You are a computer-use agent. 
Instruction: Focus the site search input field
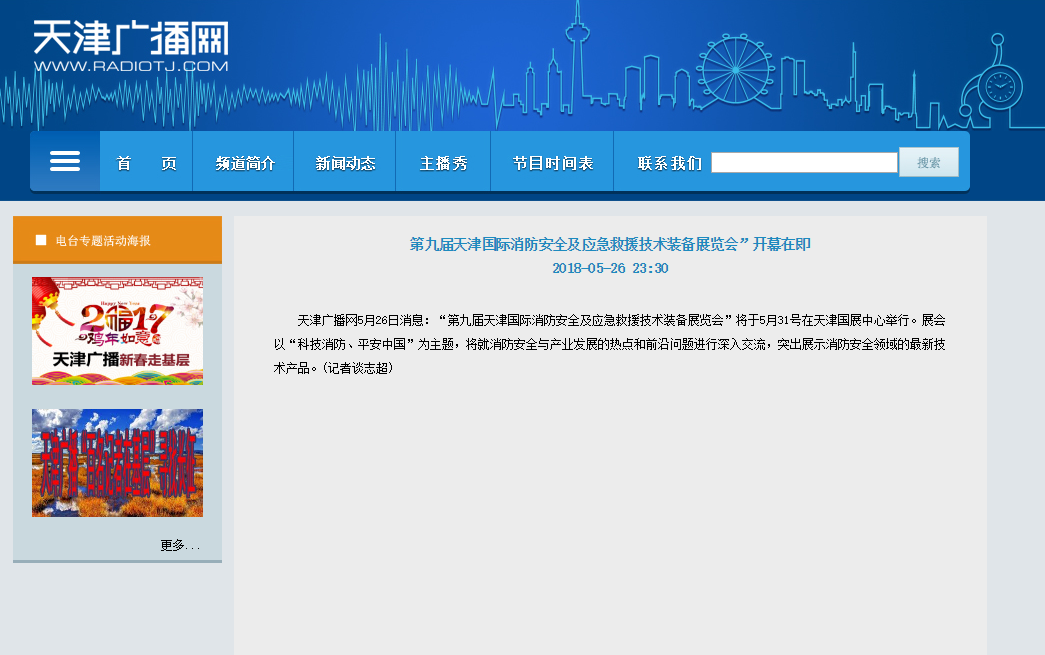pyautogui.click(x=804, y=163)
